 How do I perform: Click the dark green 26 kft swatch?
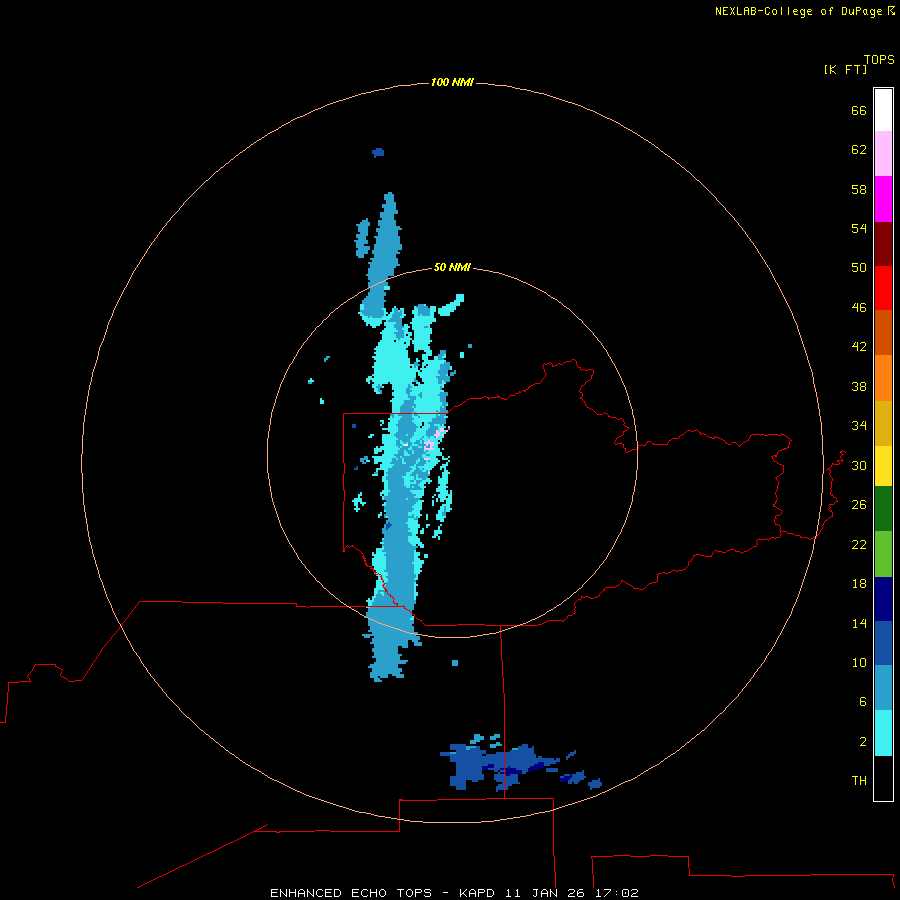[x=883, y=509]
